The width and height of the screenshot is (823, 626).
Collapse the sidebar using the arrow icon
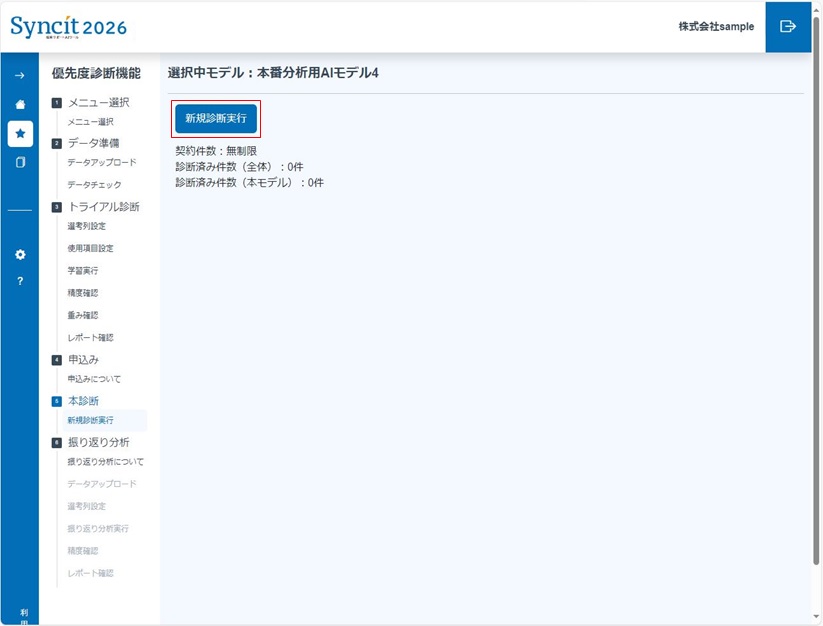click(19, 72)
